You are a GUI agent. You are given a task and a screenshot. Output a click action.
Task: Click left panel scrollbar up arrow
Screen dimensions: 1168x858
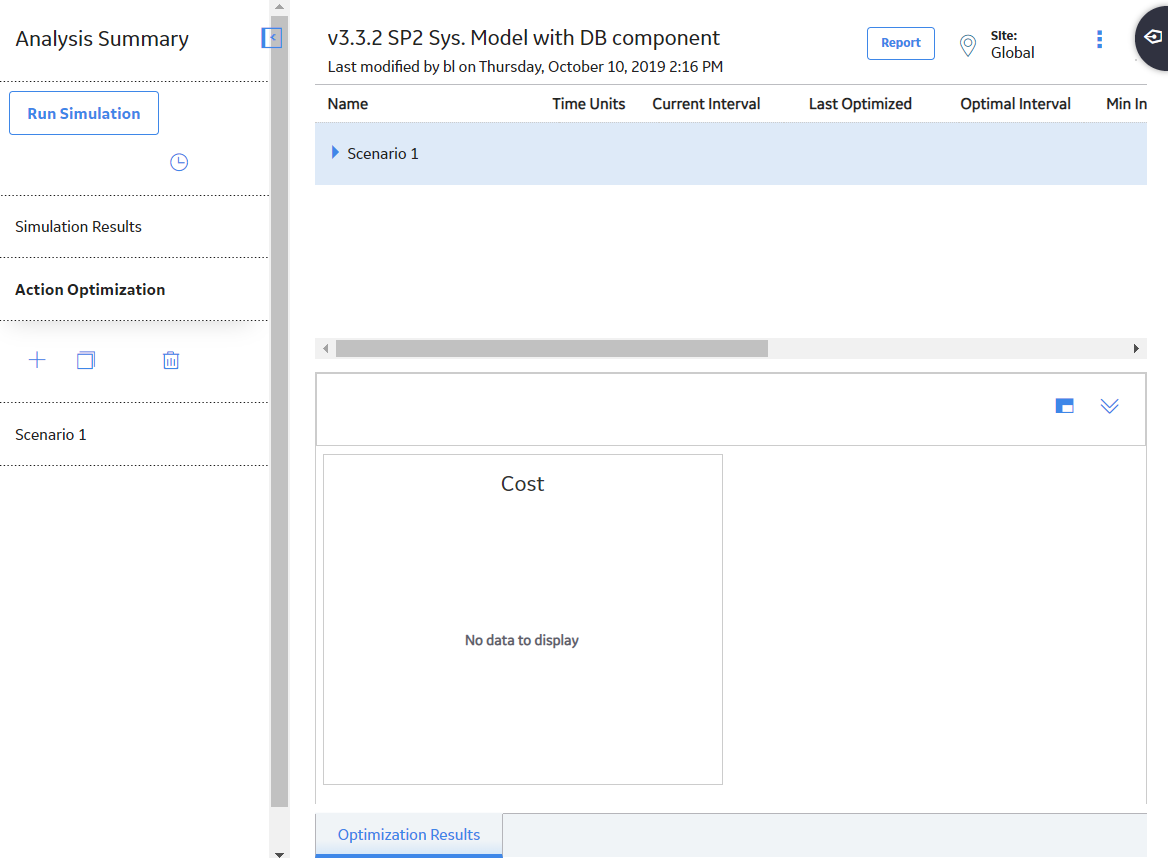[279, 7]
